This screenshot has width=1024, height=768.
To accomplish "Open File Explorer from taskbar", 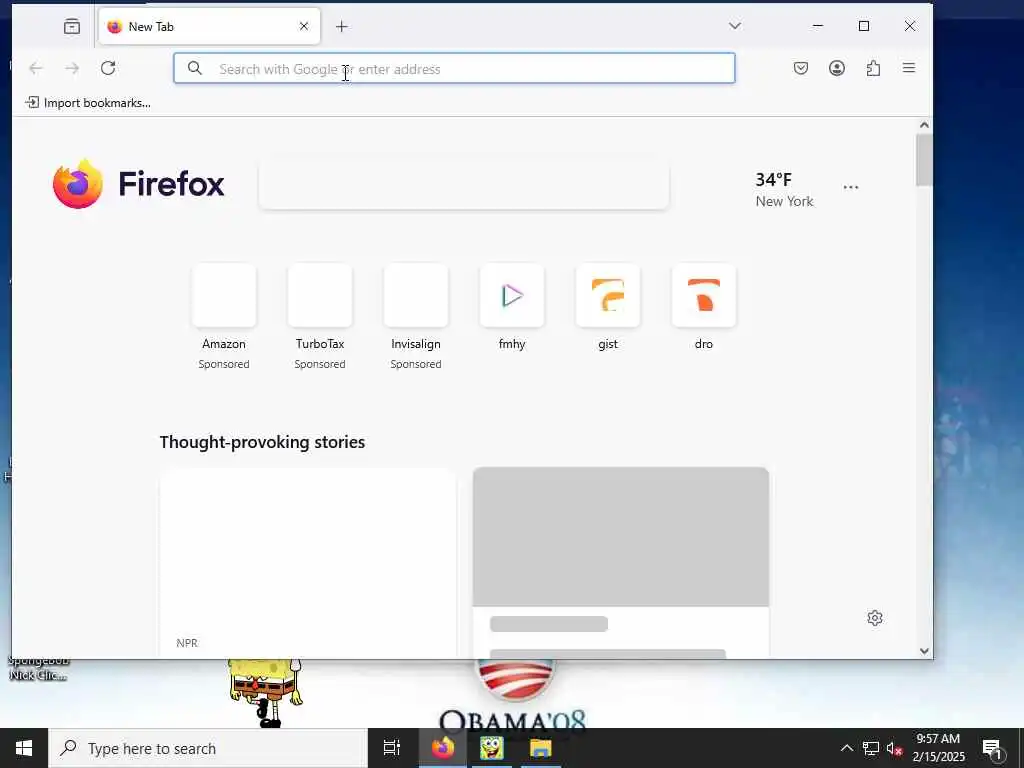I will [x=541, y=748].
